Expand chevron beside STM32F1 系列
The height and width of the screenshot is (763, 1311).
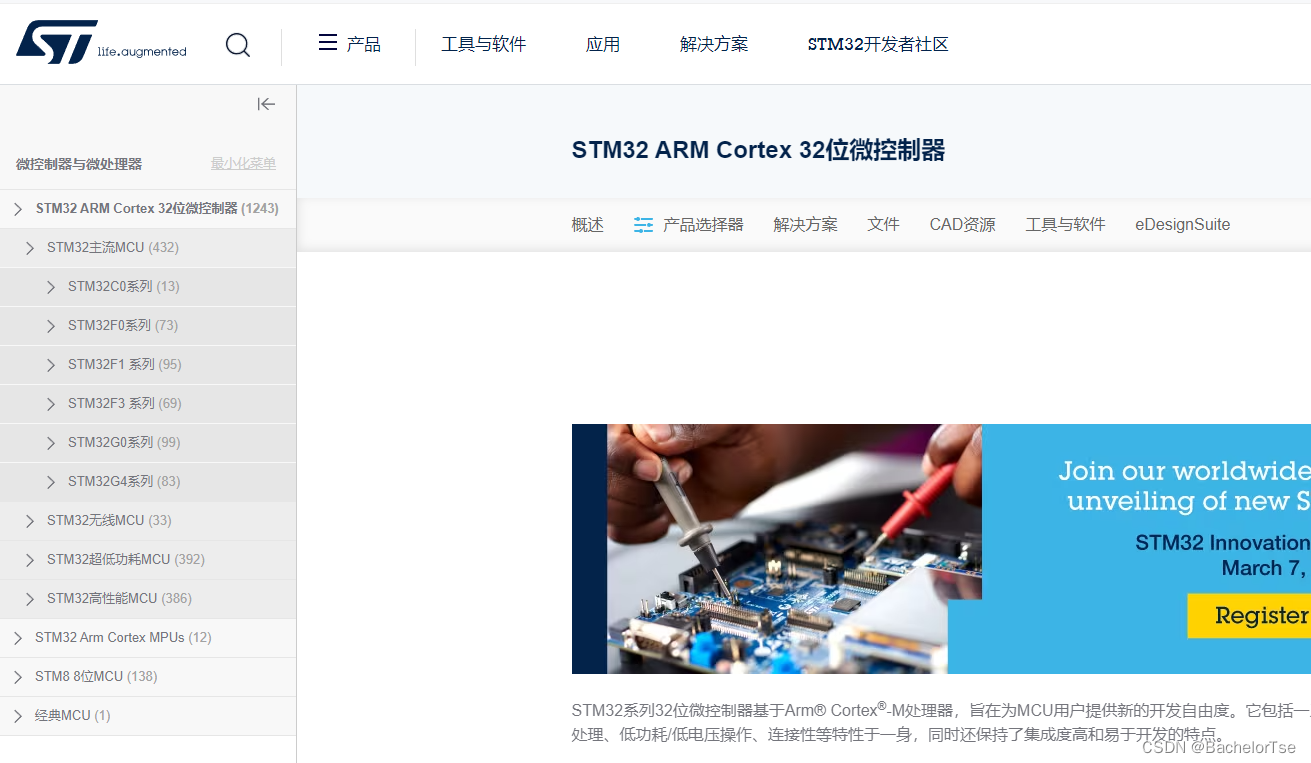tap(51, 365)
